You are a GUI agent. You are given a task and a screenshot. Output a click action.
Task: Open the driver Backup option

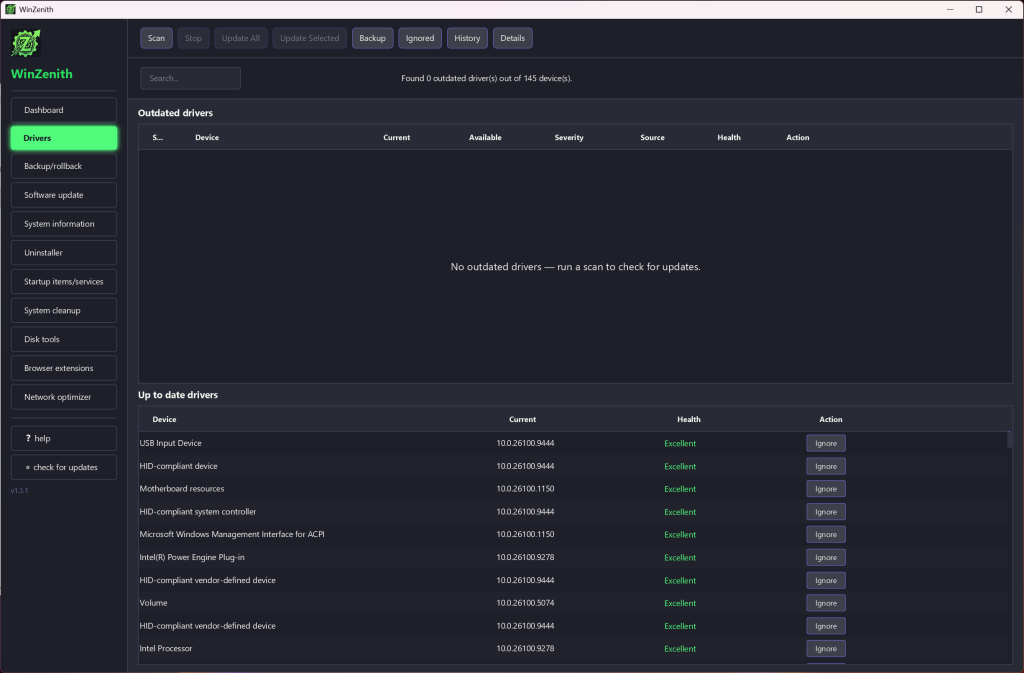tap(372, 38)
